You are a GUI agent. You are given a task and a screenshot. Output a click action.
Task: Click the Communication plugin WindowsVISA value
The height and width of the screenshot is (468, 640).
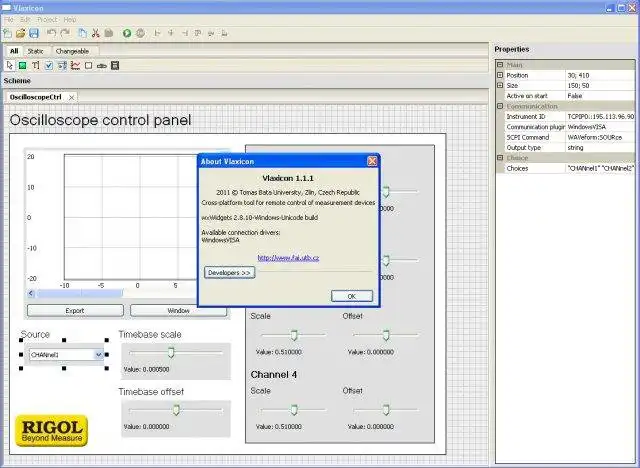[600, 127]
